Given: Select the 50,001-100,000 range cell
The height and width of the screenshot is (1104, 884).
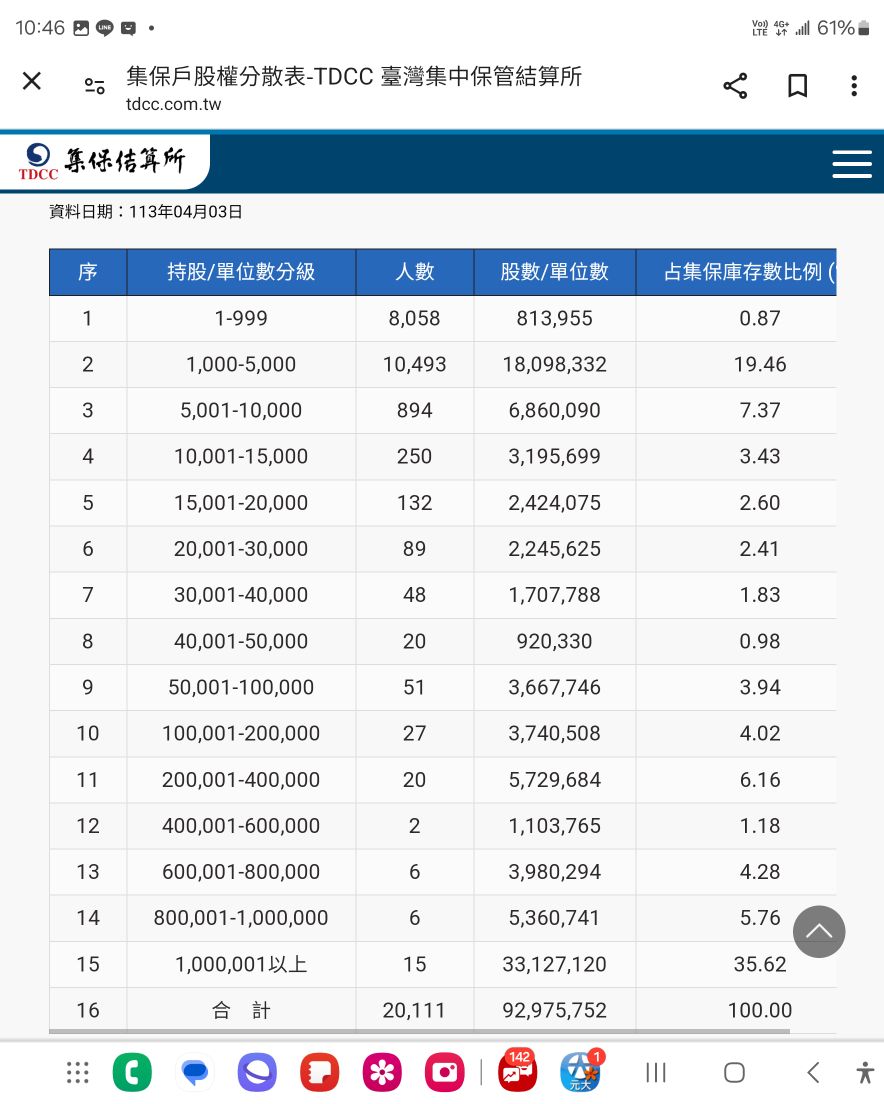Looking at the screenshot, I should (x=241, y=687).
